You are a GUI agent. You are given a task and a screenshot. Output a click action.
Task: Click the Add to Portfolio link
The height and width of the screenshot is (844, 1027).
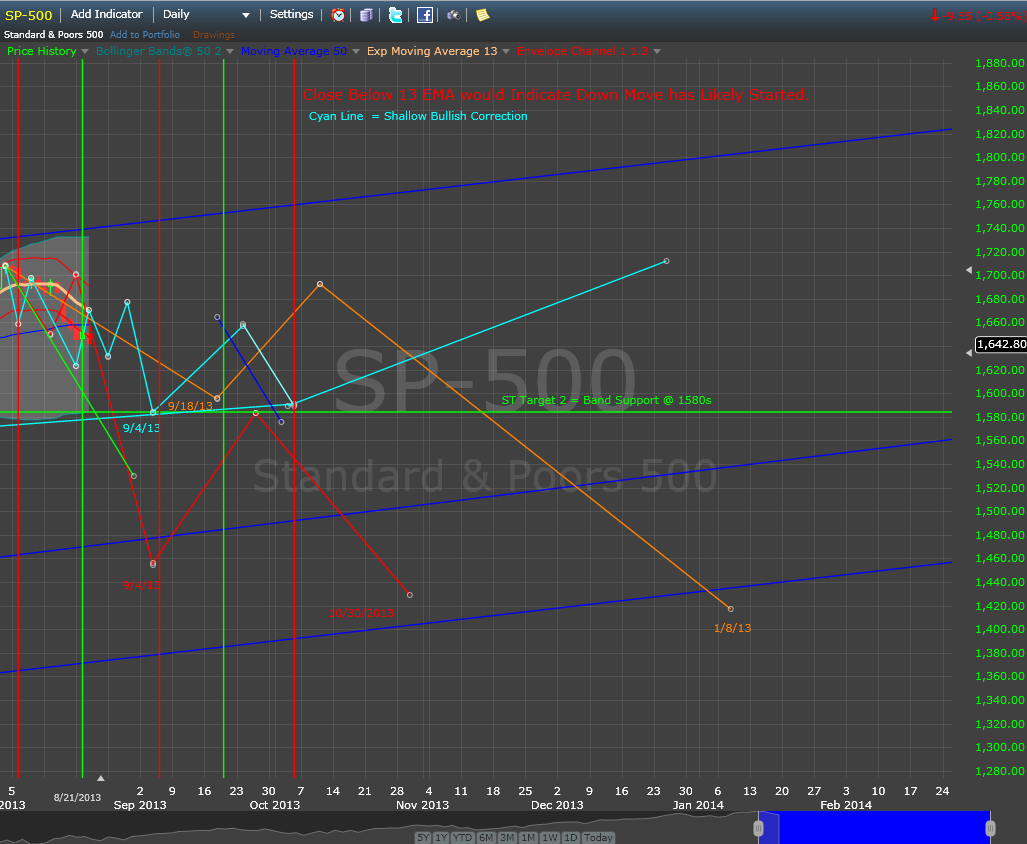tap(145, 35)
